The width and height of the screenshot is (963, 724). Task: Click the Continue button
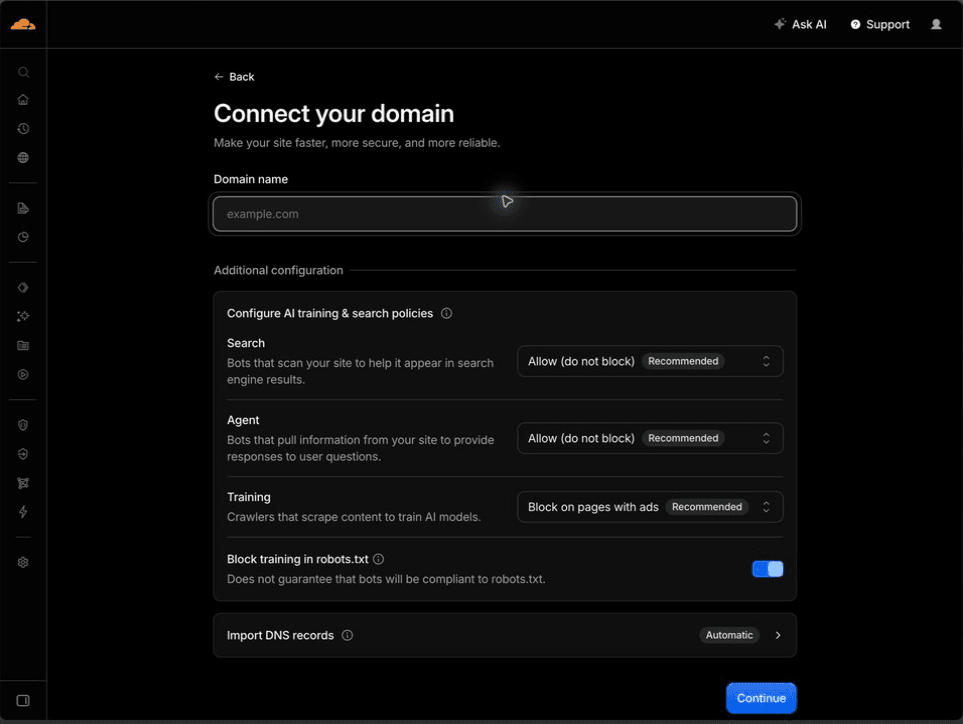coord(761,698)
